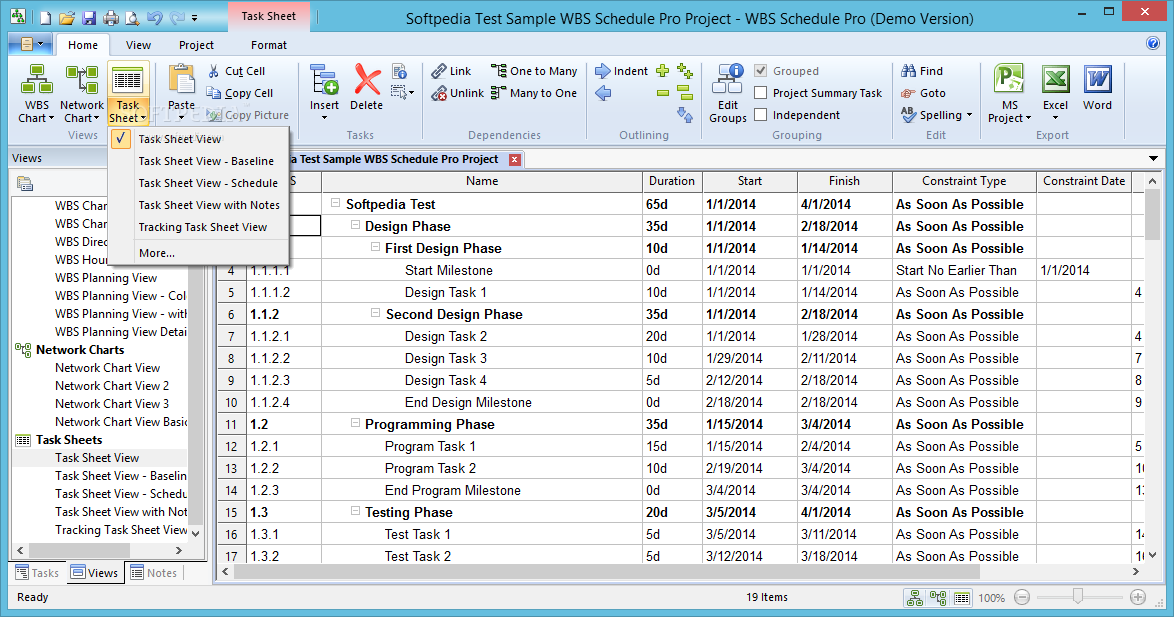Switch to the Tasks pane tab

click(x=37, y=573)
